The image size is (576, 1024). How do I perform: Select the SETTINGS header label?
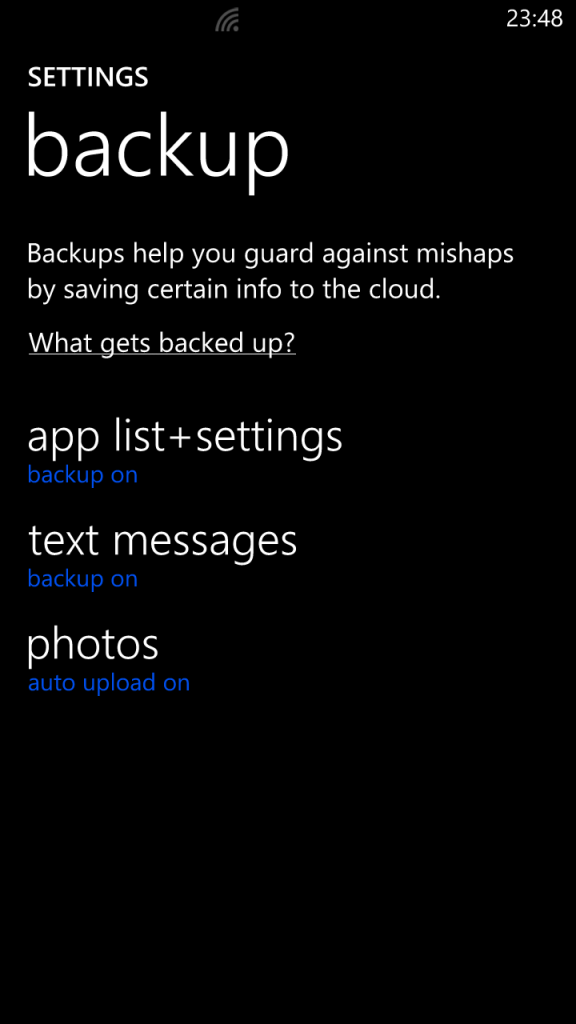point(88,77)
